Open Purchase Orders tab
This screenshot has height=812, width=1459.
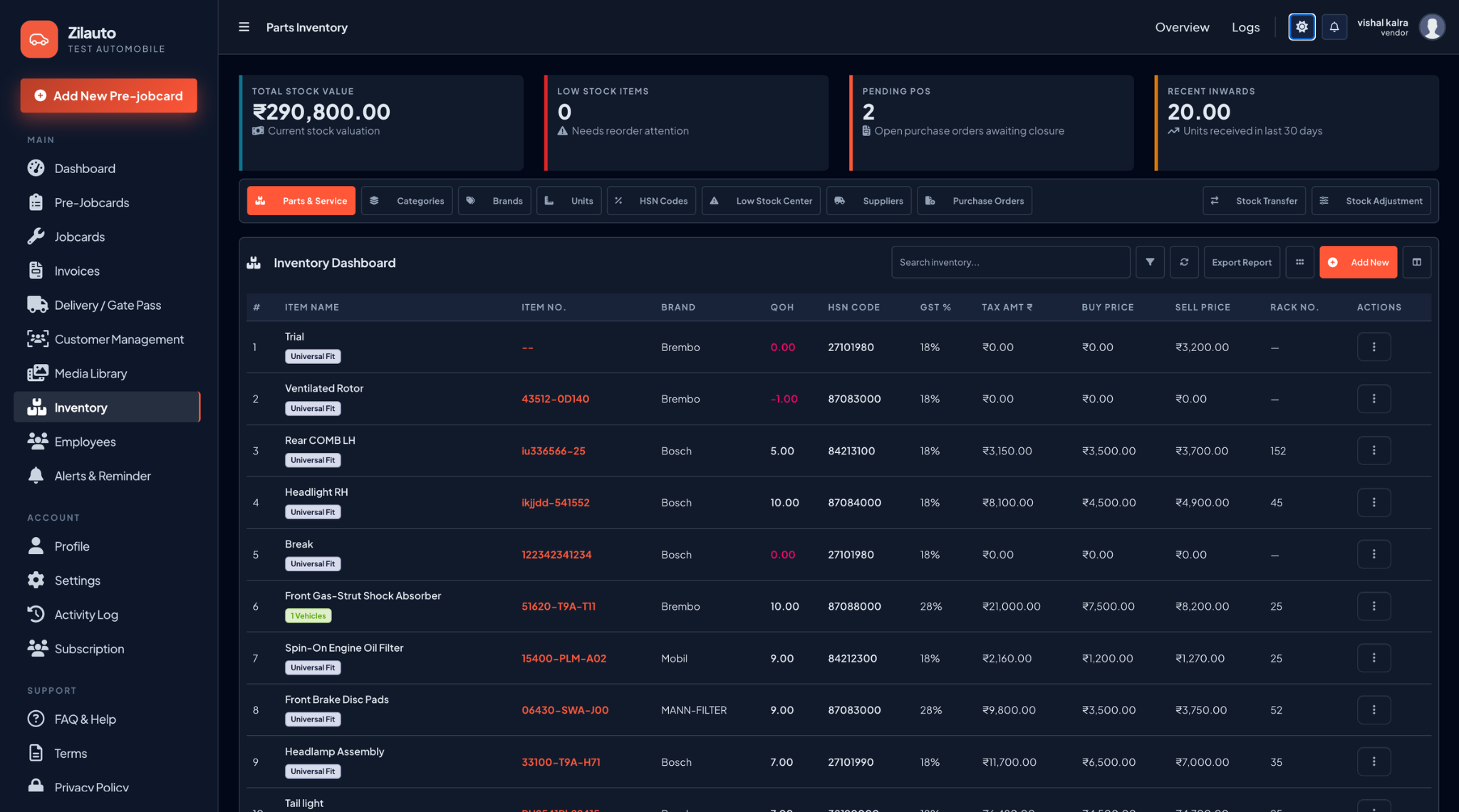[975, 201]
